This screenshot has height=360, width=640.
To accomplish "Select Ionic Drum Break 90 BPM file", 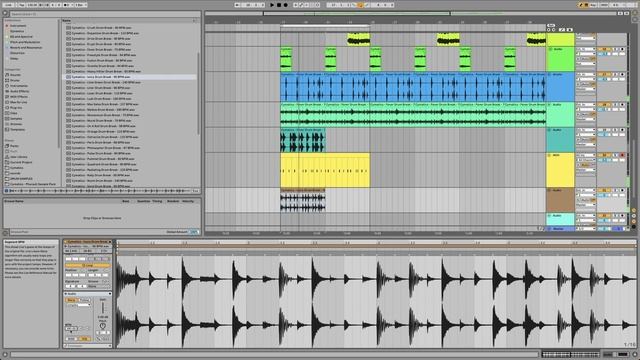I will pos(129,77).
